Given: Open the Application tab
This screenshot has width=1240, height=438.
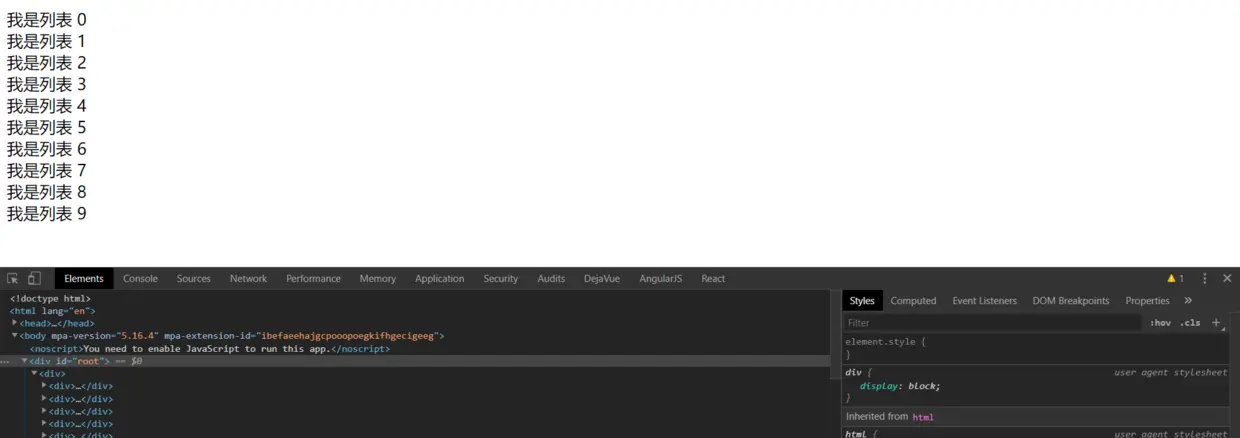Looking at the screenshot, I should (440, 278).
